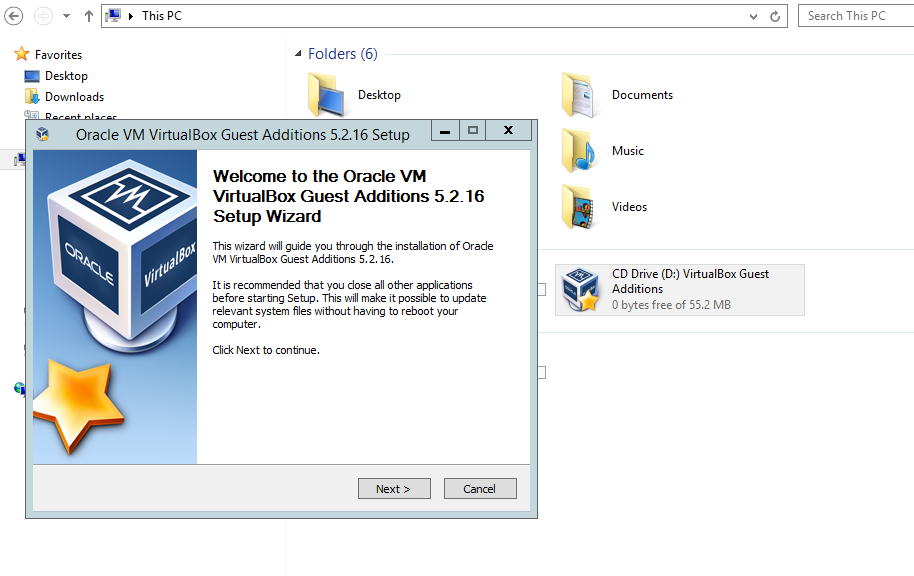
Task: Expand address bar history dropdown
Action: [753, 16]
